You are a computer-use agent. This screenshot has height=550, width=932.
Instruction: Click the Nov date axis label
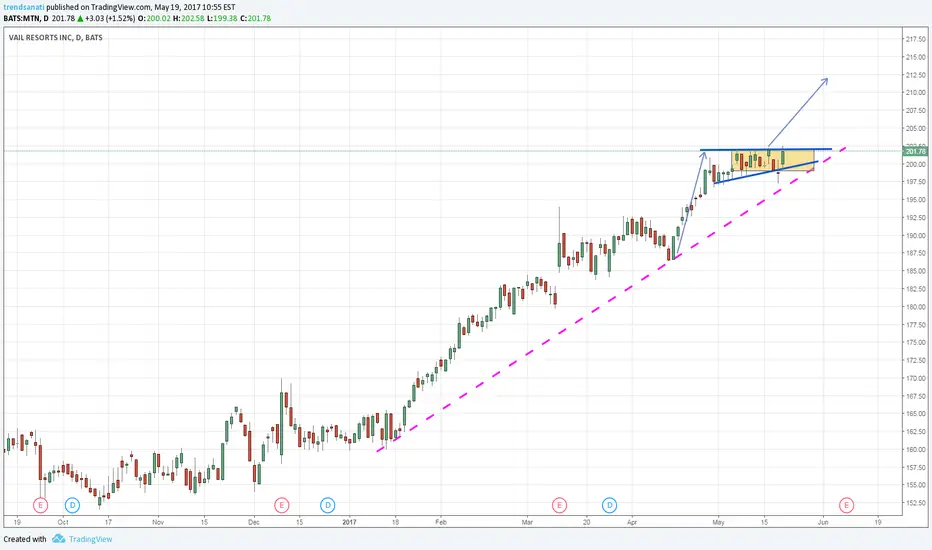[158, 523]
